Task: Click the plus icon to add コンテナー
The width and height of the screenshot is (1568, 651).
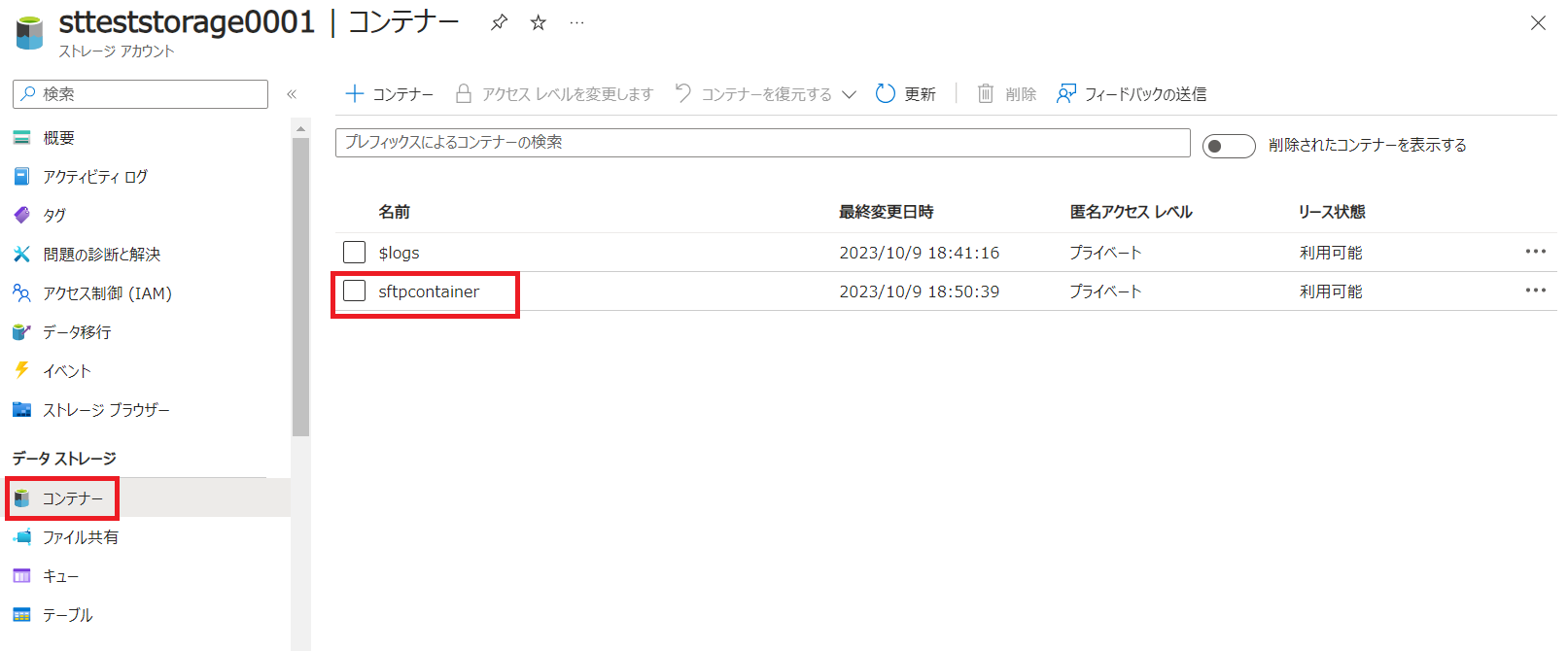Action: (x=355, y=94)
